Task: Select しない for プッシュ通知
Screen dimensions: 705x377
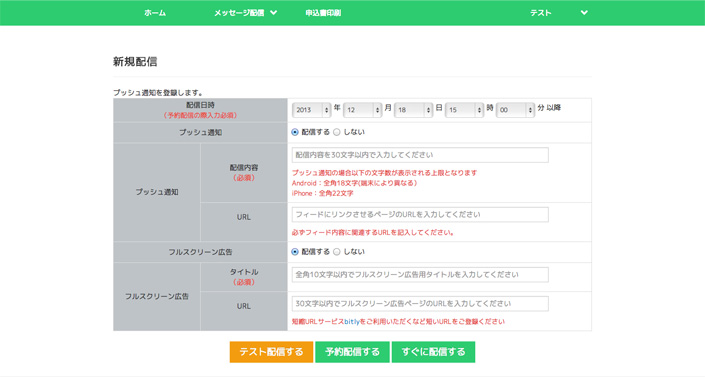Action: 337,132
